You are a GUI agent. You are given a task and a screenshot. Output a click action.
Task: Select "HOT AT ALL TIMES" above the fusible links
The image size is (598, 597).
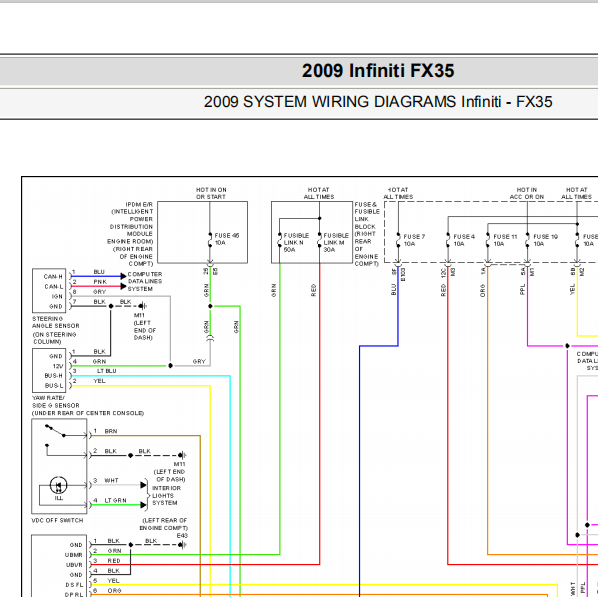click(319, 193)
